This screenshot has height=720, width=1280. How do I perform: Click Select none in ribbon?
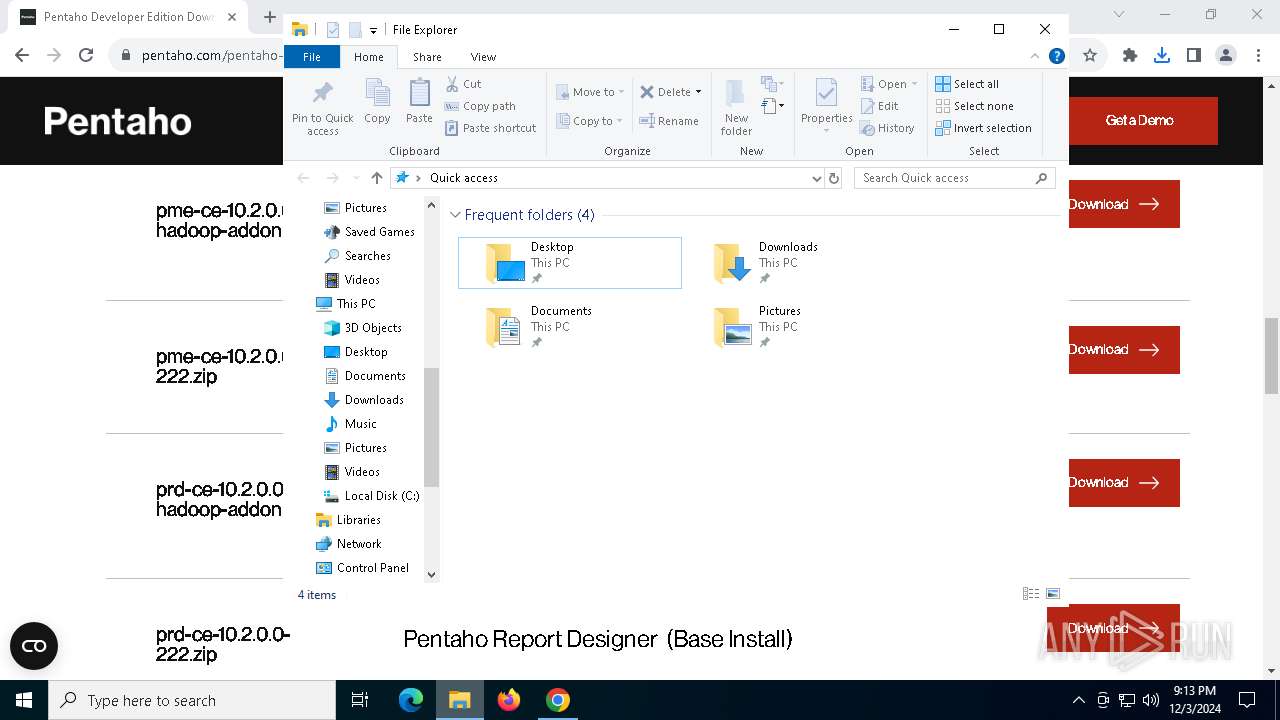[x=974, y=106]
